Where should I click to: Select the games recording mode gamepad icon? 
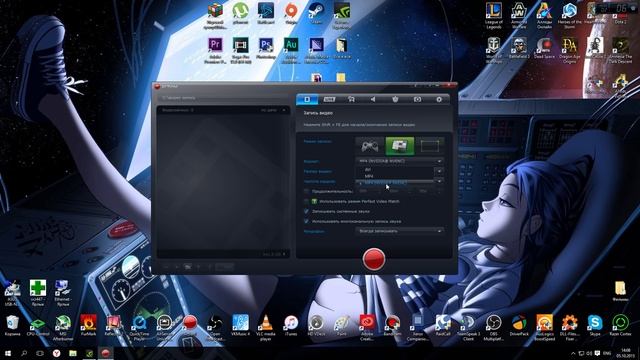369,146
